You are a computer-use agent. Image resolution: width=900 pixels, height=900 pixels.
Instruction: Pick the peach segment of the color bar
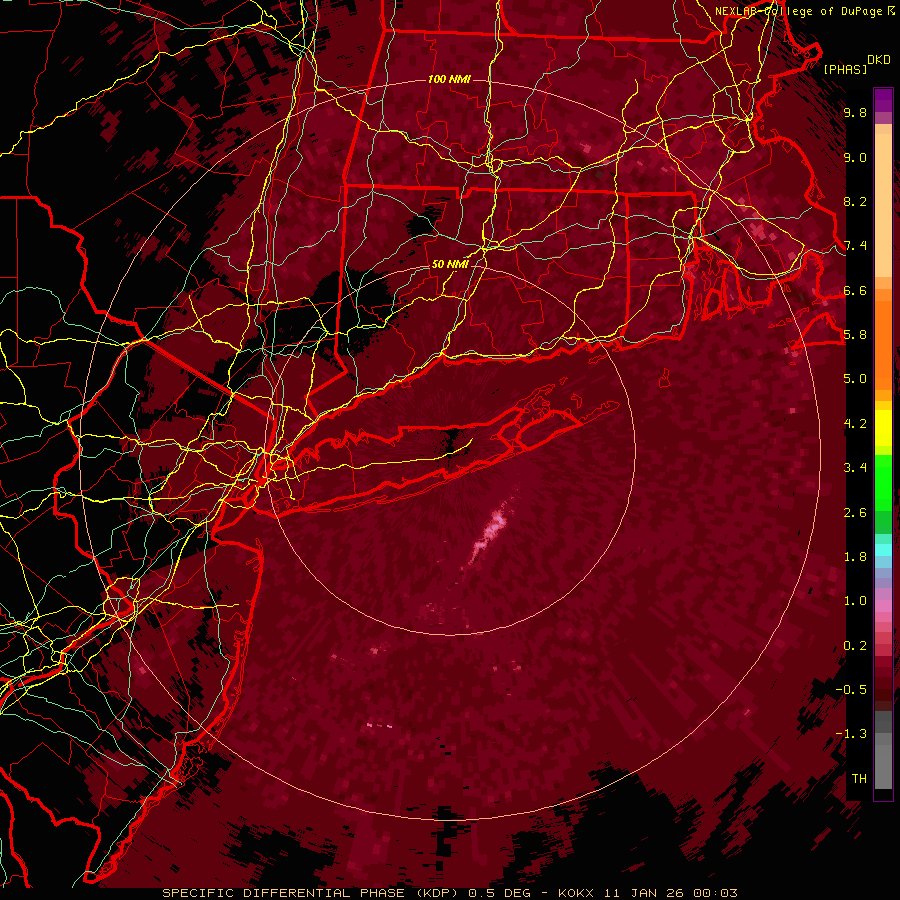pyautogui.click(x=883, y=207)
